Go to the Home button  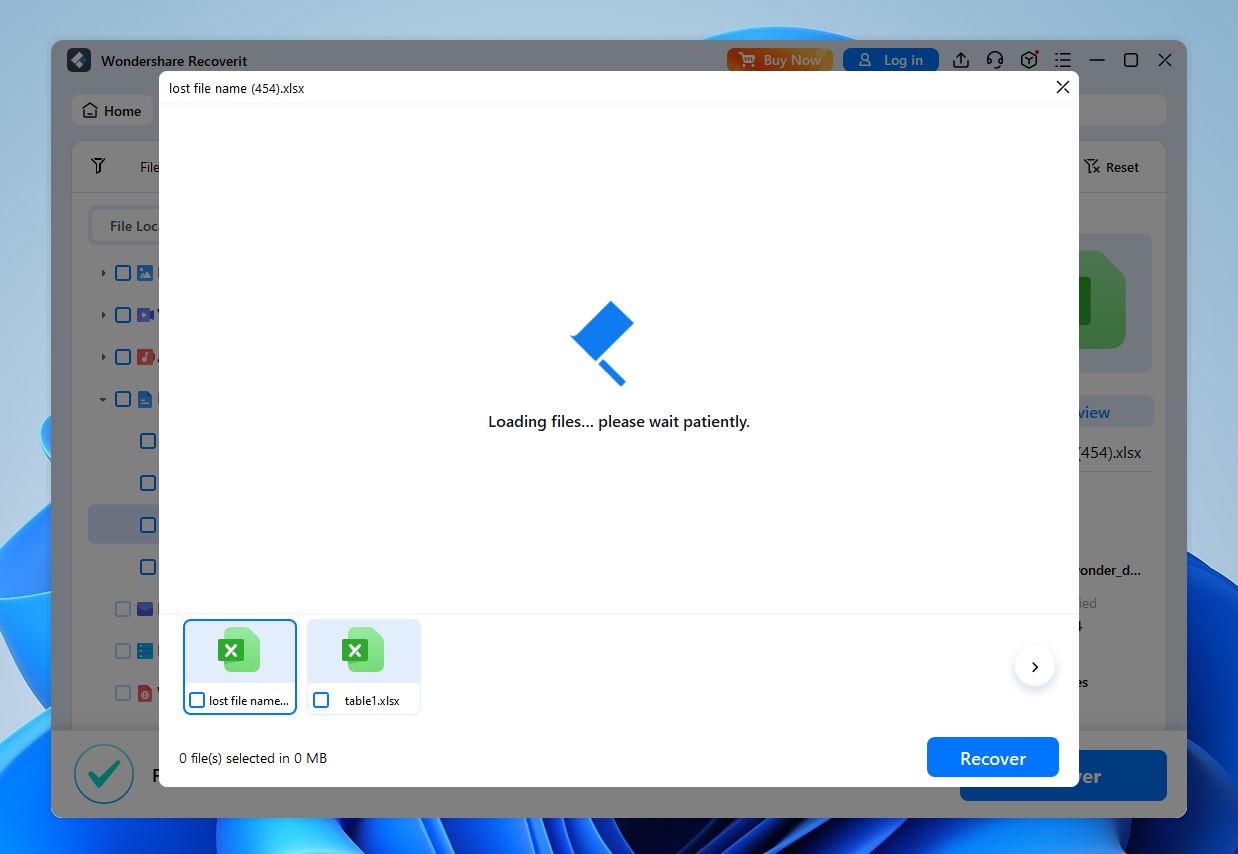(x=112, y=111)
